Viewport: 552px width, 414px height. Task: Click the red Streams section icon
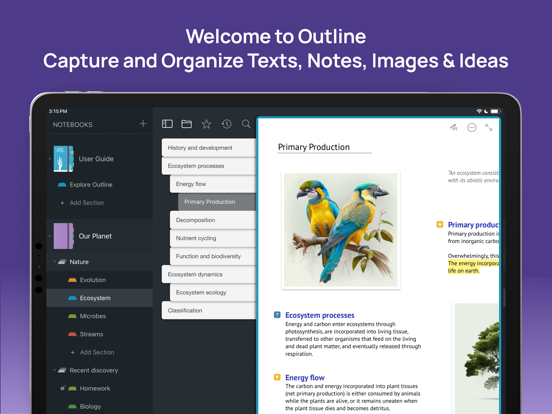(72, 334)
